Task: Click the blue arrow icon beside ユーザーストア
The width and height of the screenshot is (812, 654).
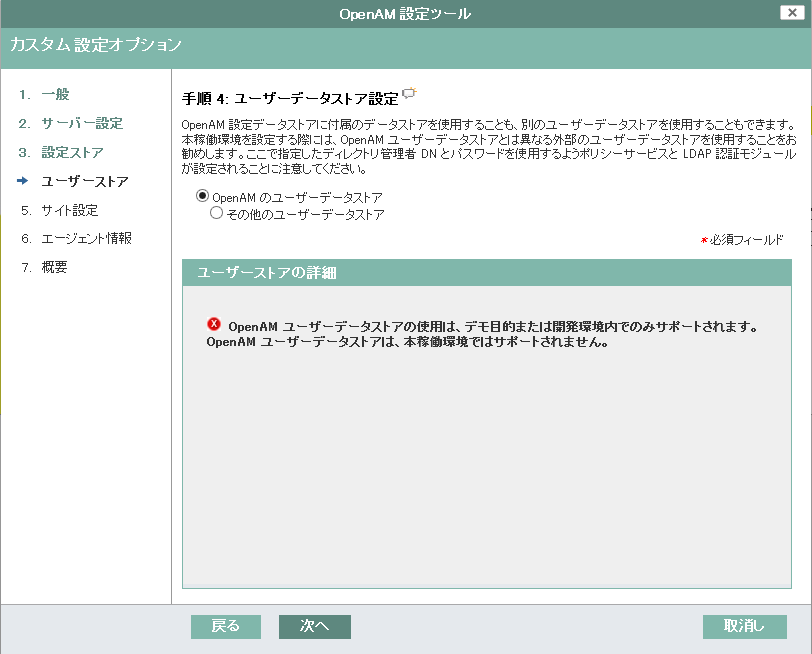Action: pos(24,181)
